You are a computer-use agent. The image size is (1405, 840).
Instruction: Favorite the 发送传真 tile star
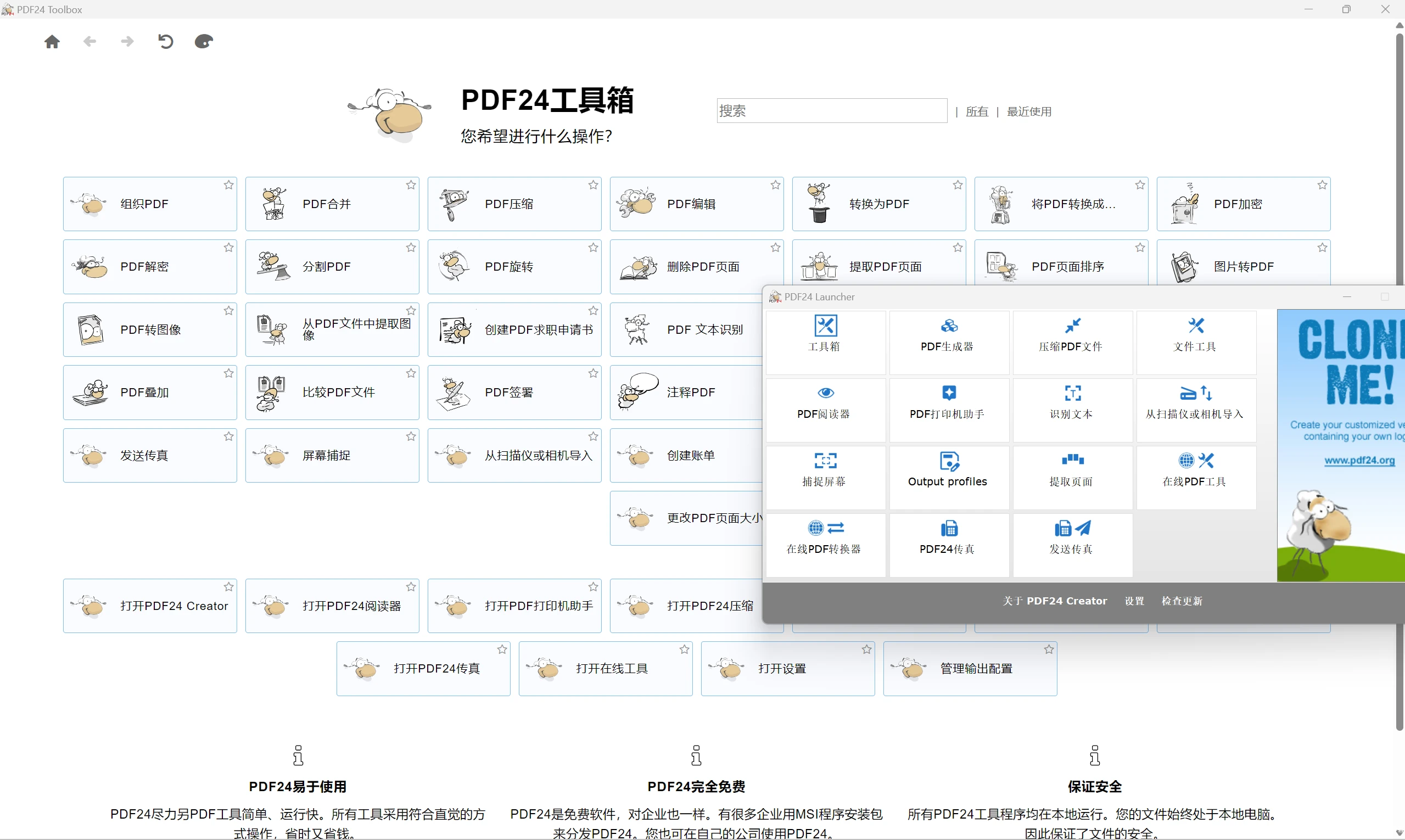tap(229, 436)
